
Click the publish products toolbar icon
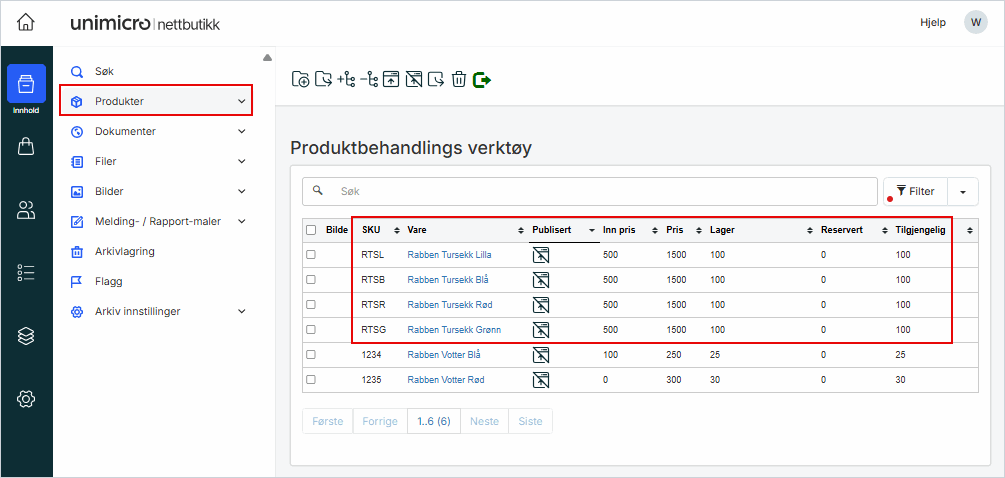391,80
